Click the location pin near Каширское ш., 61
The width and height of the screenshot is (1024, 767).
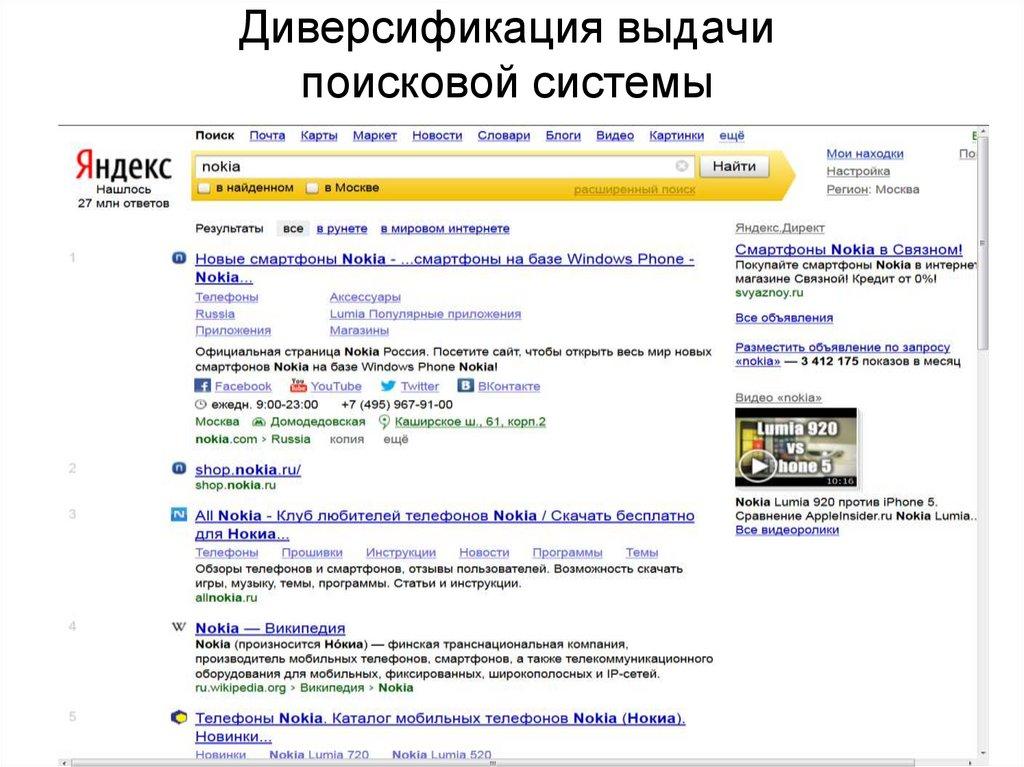[384, 421]
